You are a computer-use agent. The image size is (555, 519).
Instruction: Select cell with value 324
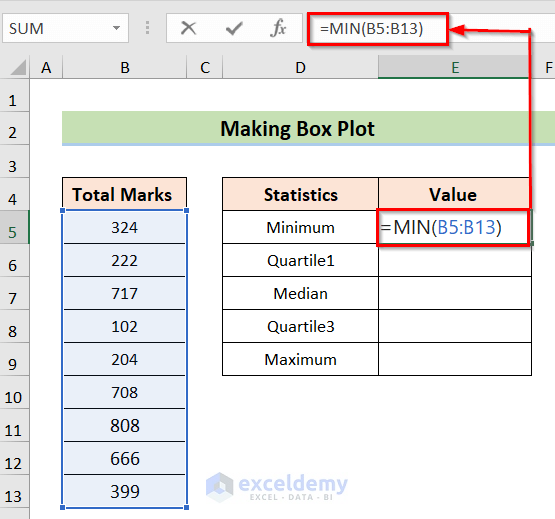125,227
